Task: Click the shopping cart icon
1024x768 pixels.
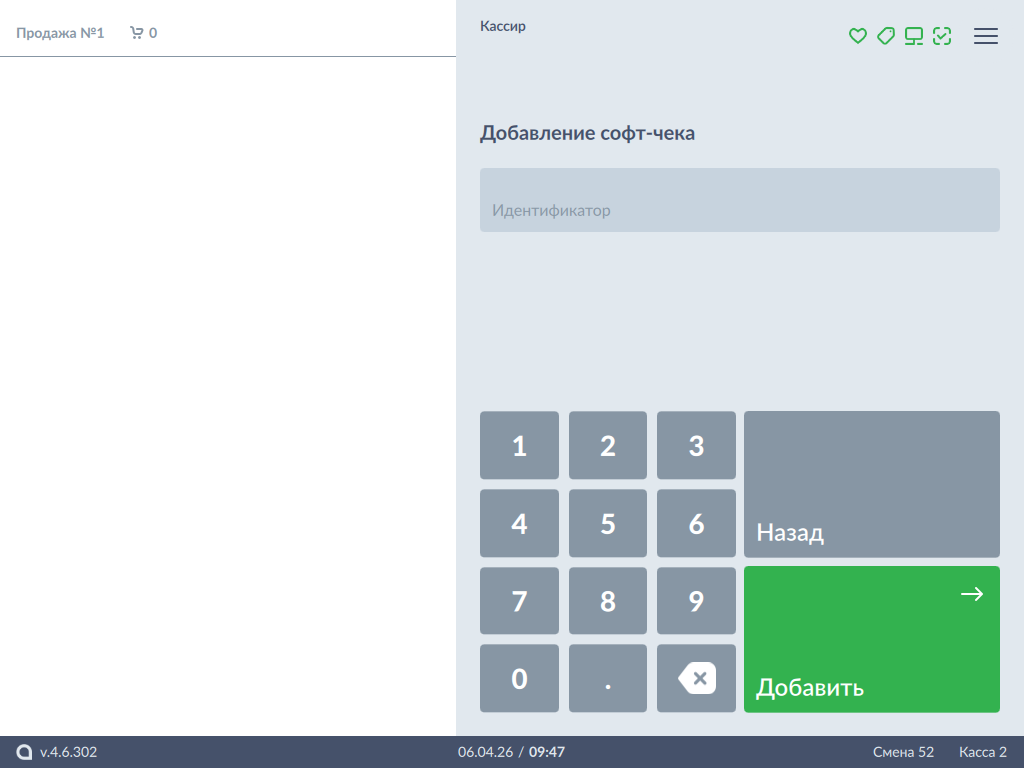Action: pyautogui.click(x=137, y=33)
